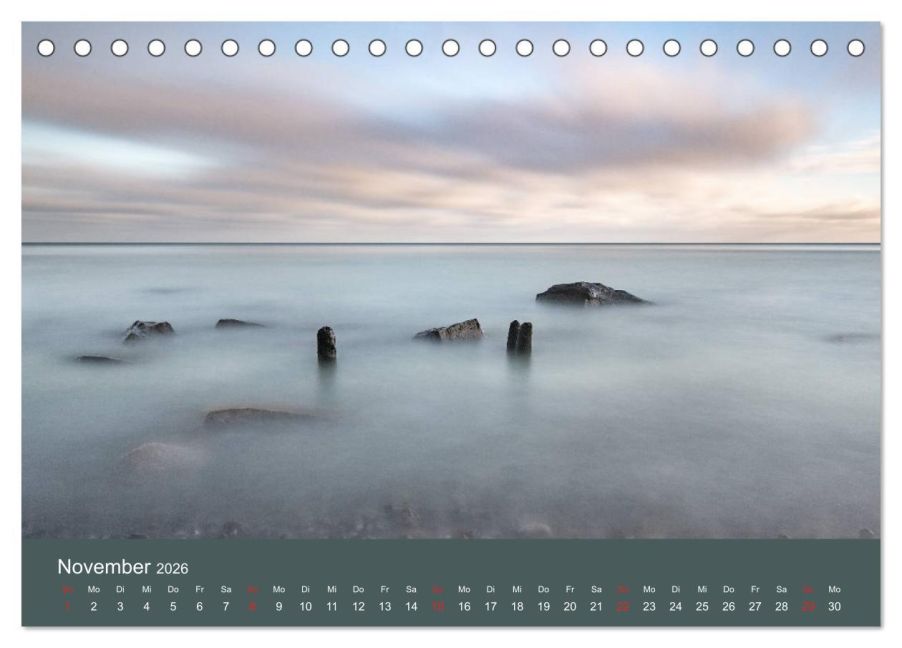The width and height of the screenshot is (902, 648).
Task: Click the first binding hole at top left
Action: [46, 48]
